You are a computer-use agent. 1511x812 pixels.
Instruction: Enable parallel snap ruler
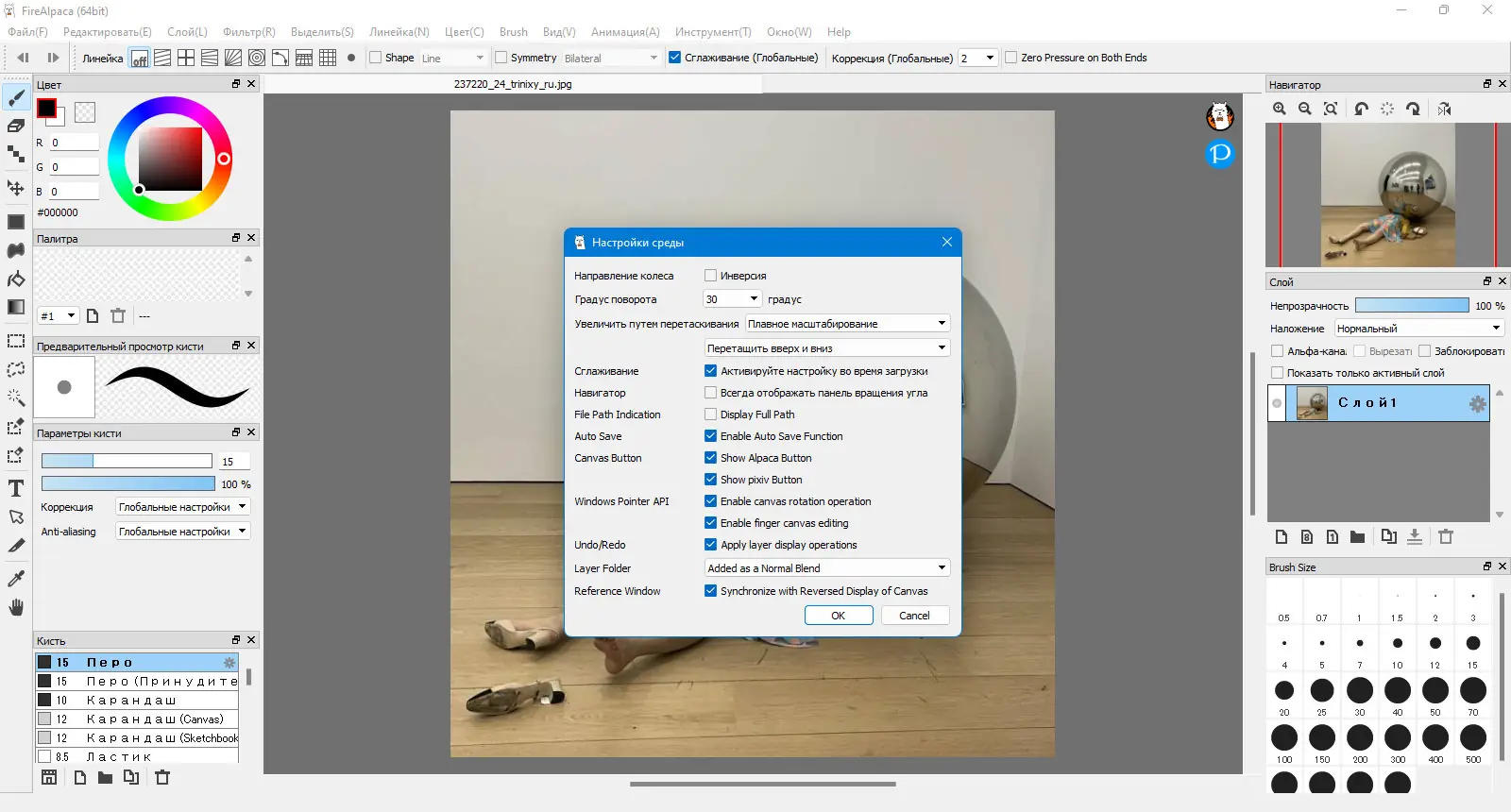coord(162,58)
